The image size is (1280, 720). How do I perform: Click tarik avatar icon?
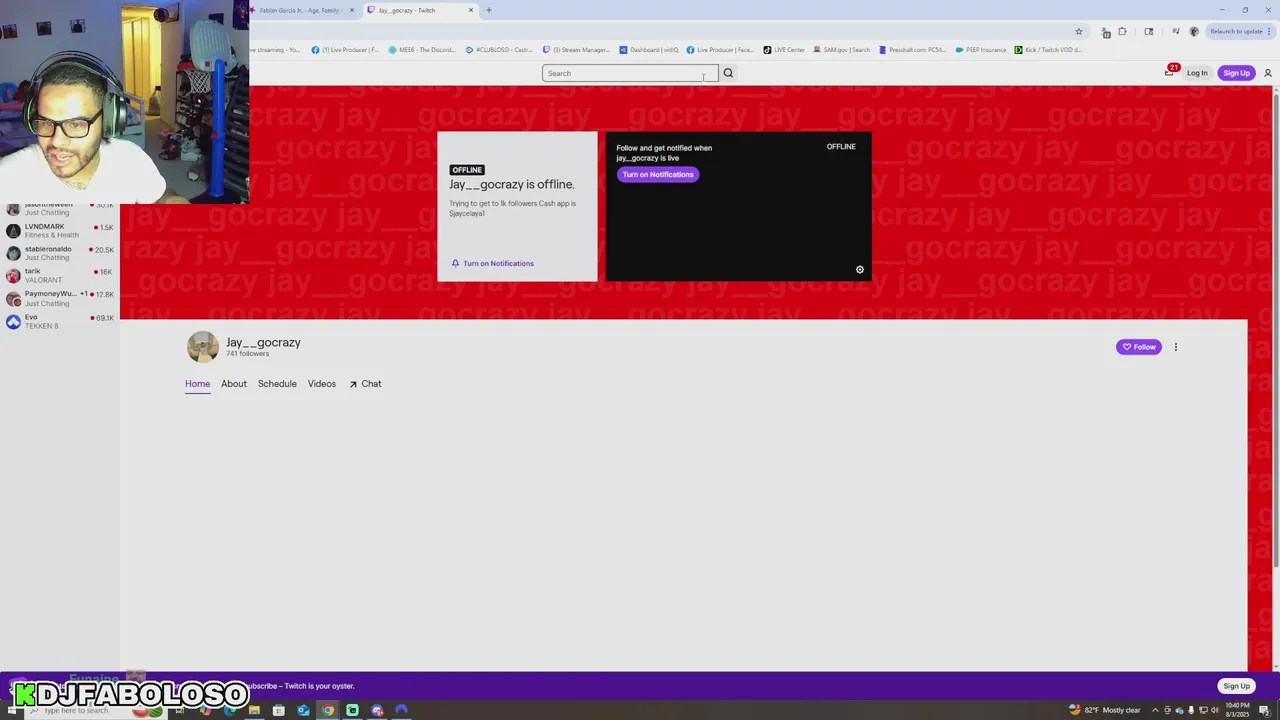click(13, 276)
